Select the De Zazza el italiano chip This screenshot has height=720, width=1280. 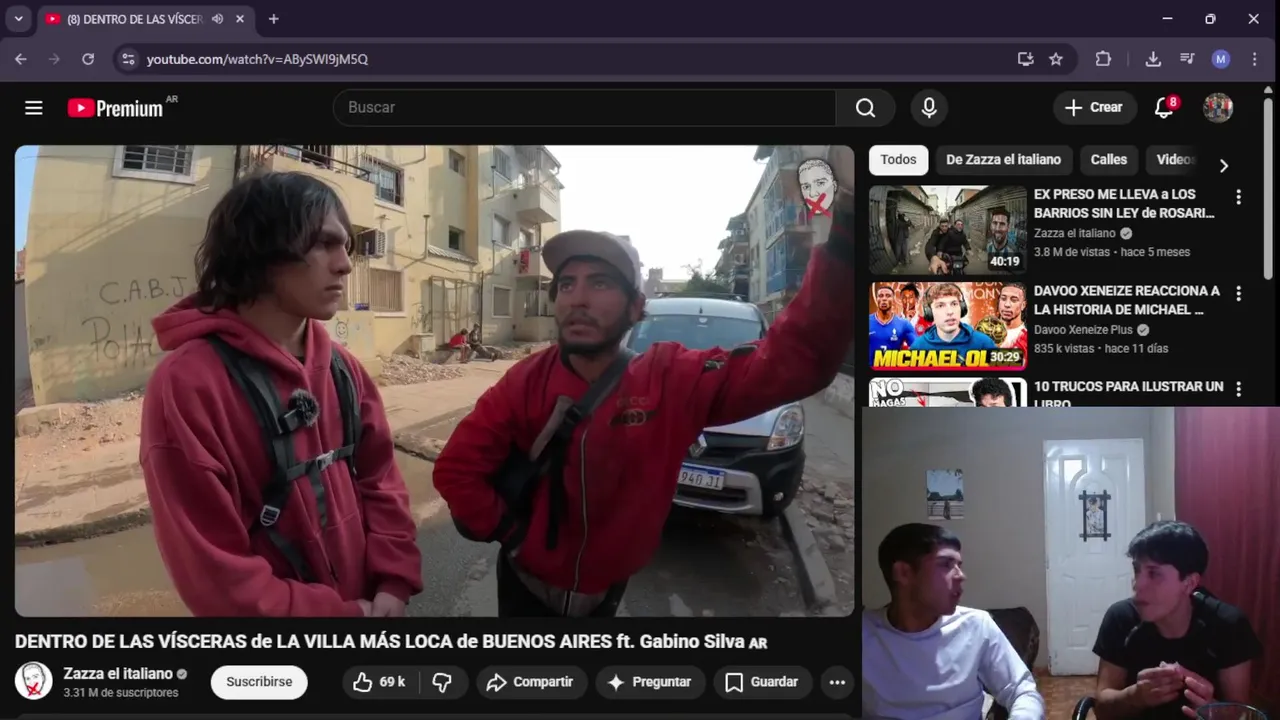coord(1003,160)
